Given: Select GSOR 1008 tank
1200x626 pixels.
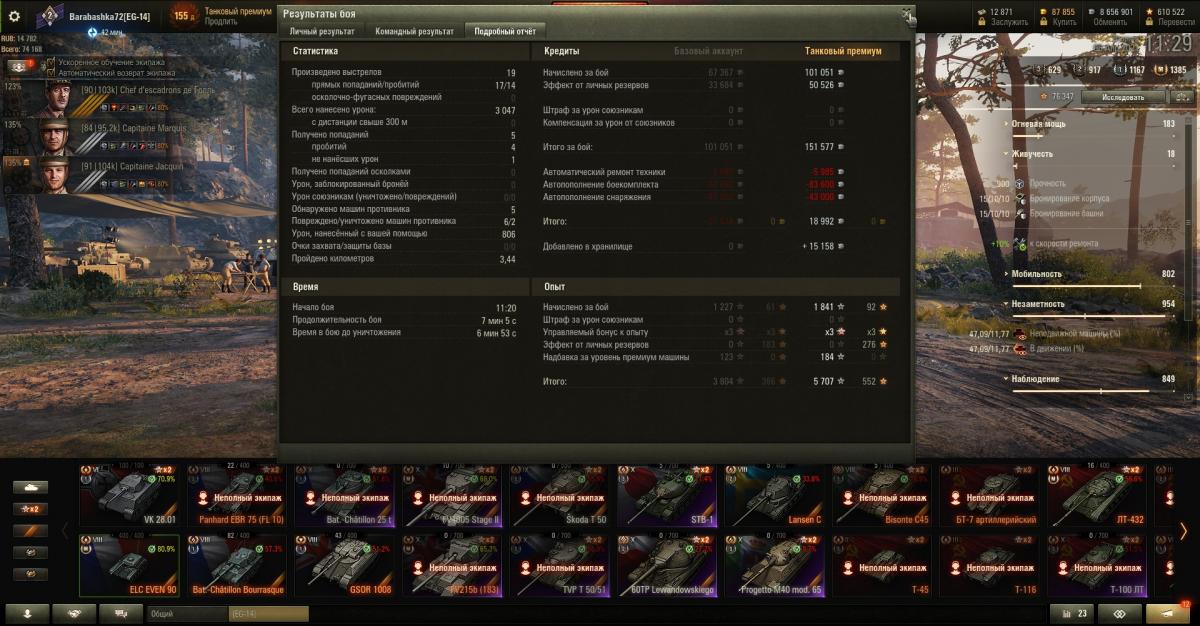Looking at the screenshot, I should point(344,565).
